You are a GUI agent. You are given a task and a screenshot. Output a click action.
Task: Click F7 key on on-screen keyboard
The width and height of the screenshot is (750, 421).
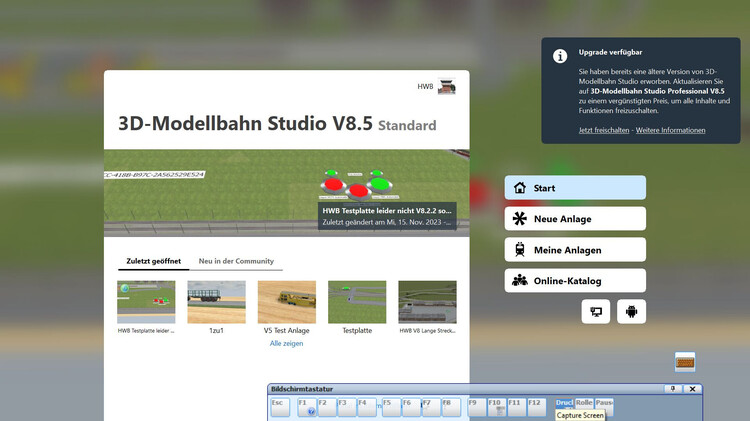pos(431,407)
